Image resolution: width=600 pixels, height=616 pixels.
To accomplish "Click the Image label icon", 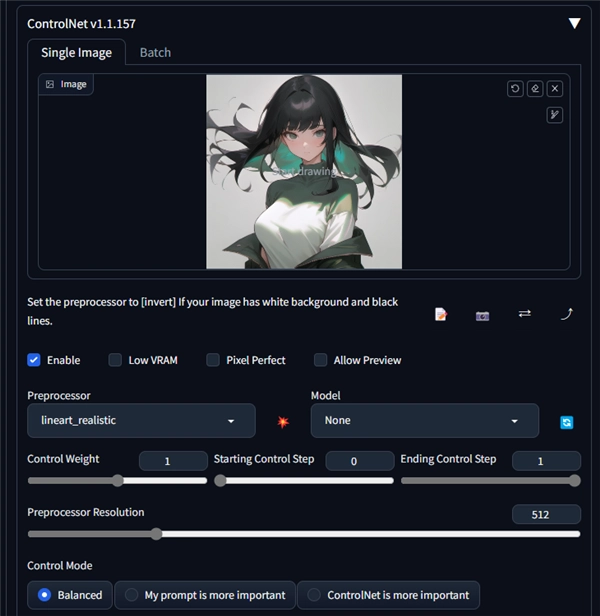I will (x=50, y=84).
